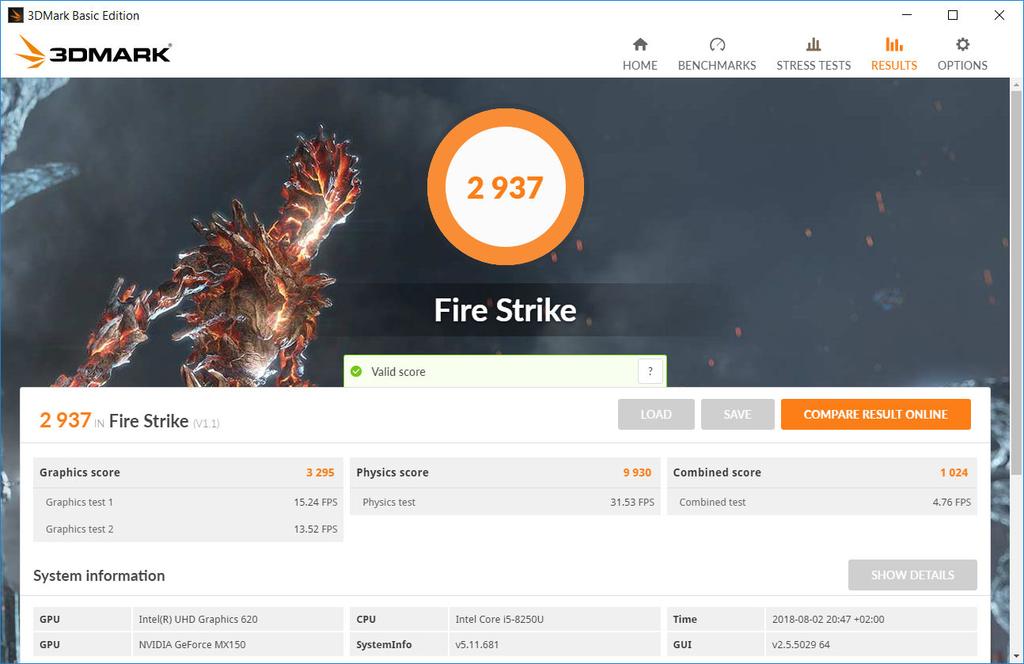Click the V1.1 version label
This screenshot has height=664, width=1024.
pyautogui.click(x=206, y=424)
